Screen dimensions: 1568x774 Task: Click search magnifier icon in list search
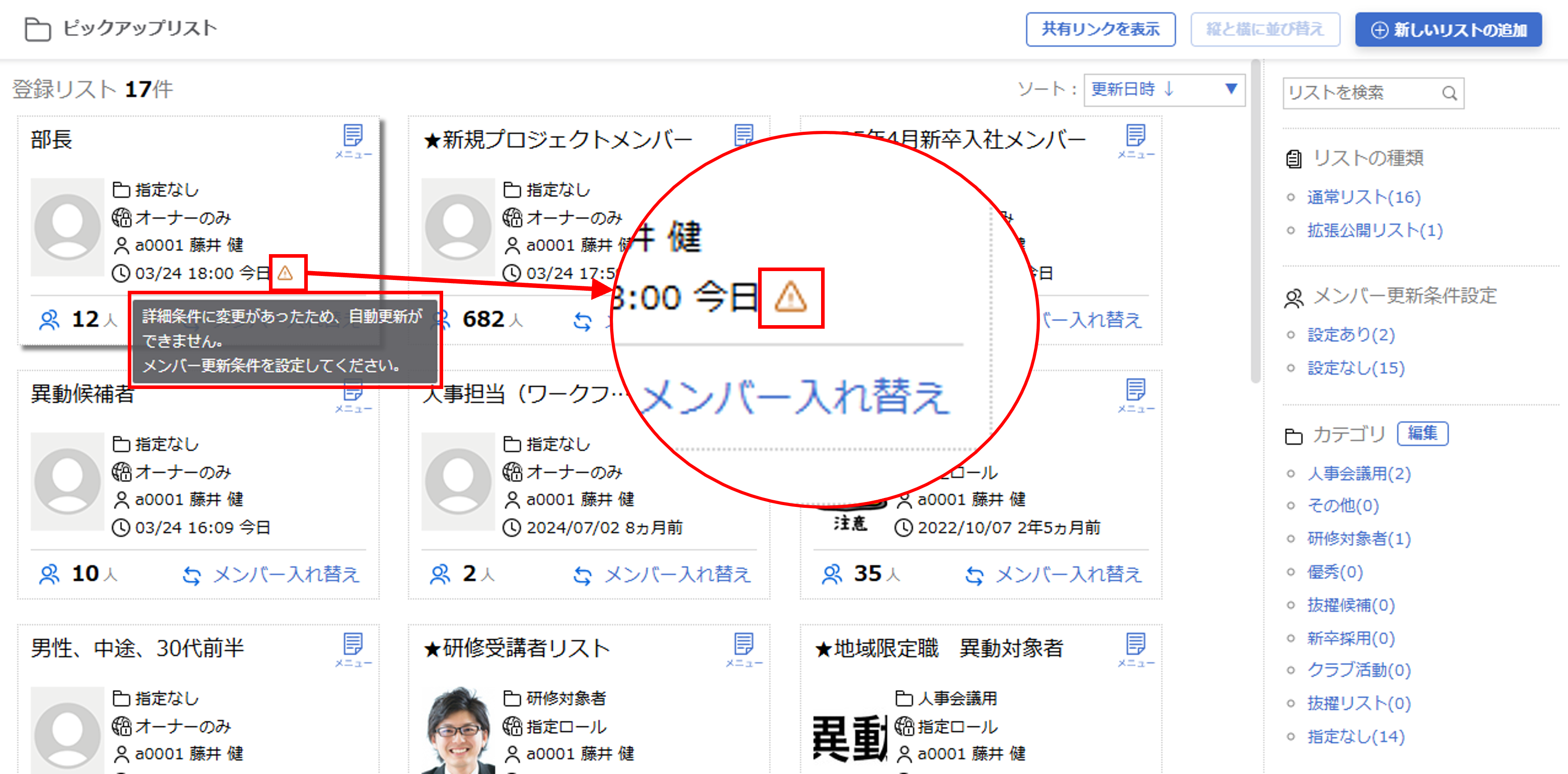click(x=1449, y=94)
